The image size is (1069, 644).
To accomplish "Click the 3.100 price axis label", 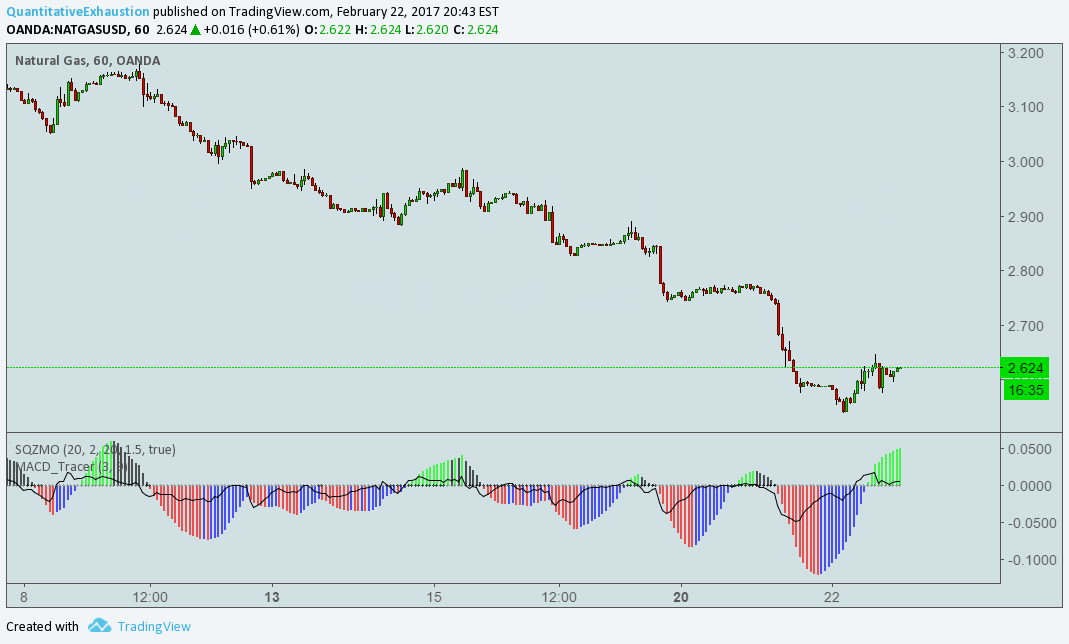I will 1025,107.
